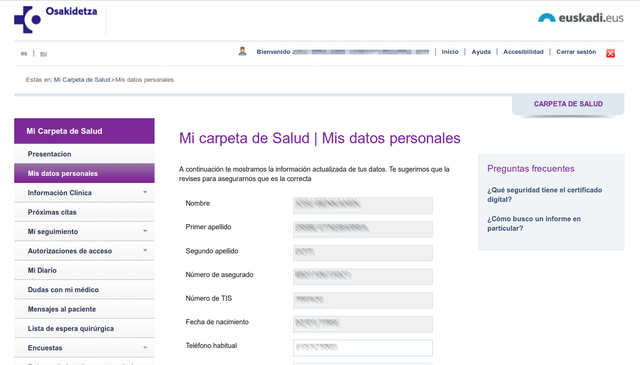Go to Inicio in top bar
The height and width of the screenshot is (365, 640).
click(450, 52)
